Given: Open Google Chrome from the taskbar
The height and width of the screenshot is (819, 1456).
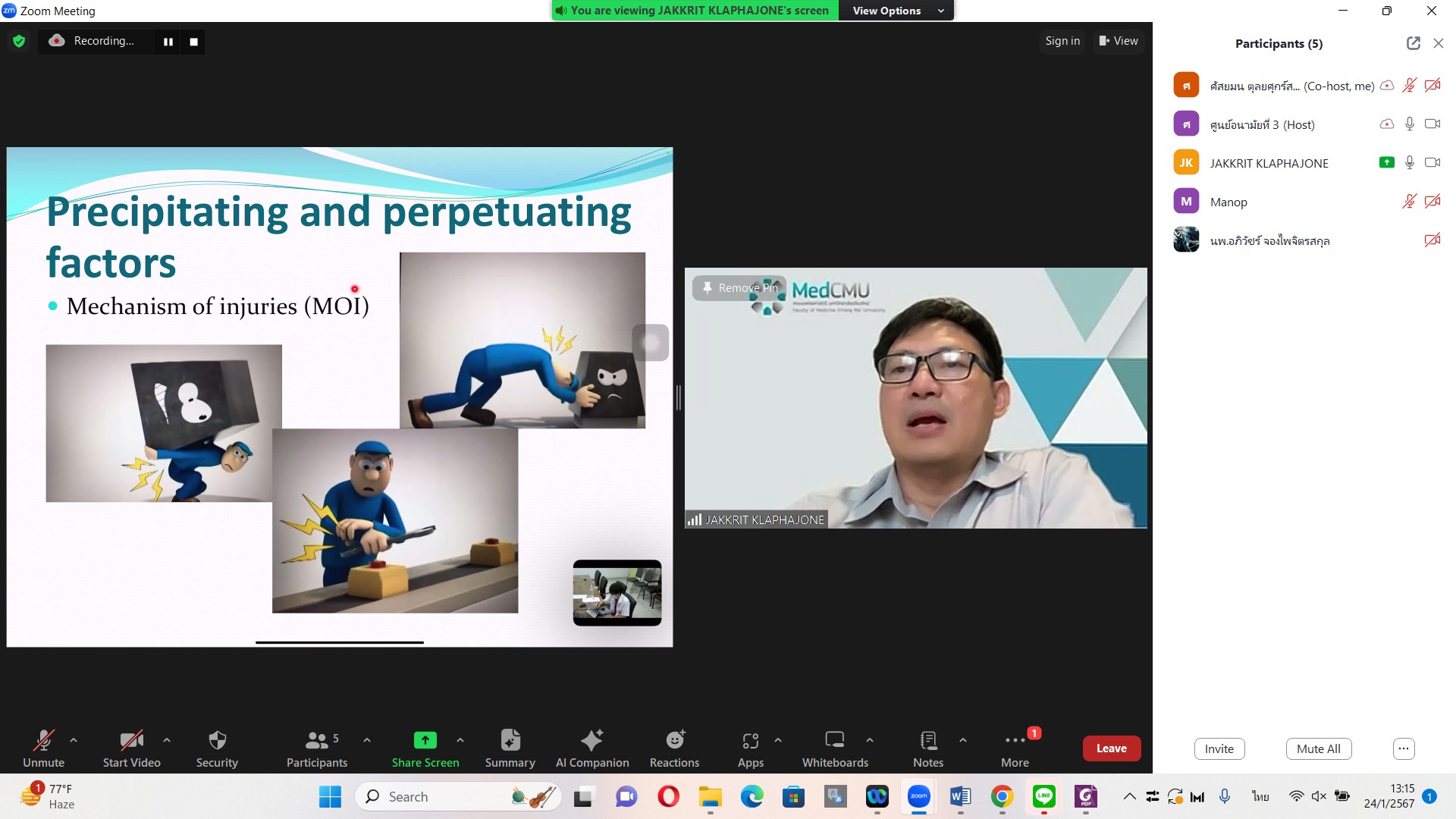Looking at the screenshot, I should pos(1002,796).
